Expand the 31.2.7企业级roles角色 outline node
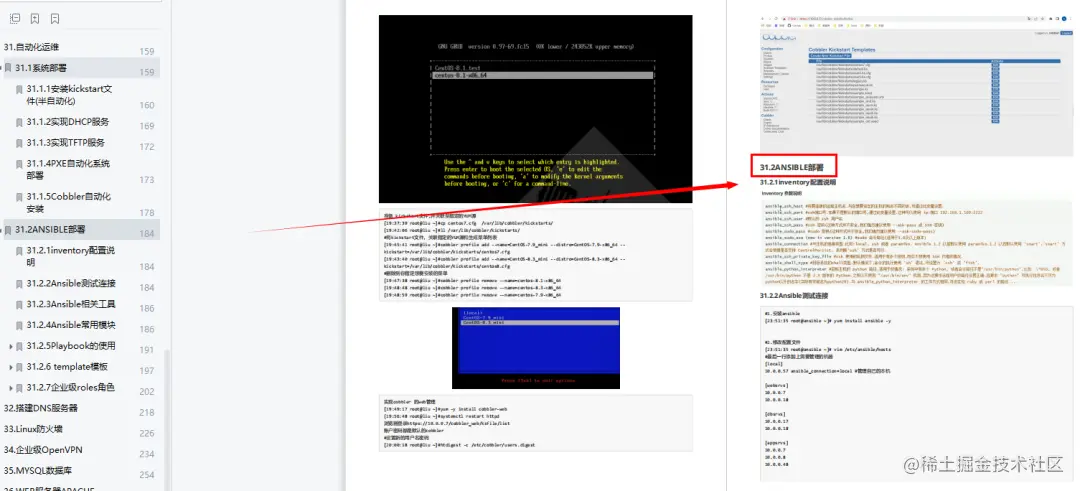This screenshot has width=1080, height=491. pos(10,388)
